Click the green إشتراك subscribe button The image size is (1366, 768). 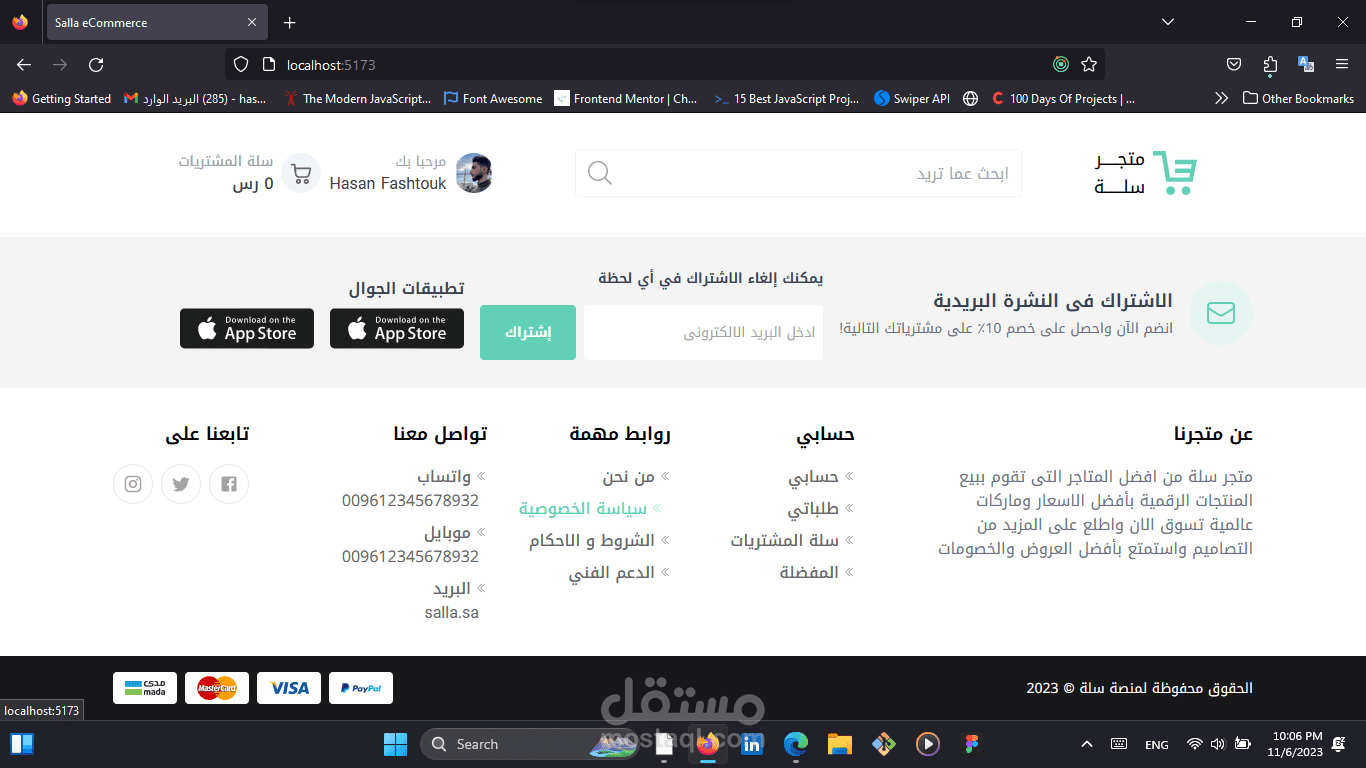pyautogui.click(x=528, y=332)
